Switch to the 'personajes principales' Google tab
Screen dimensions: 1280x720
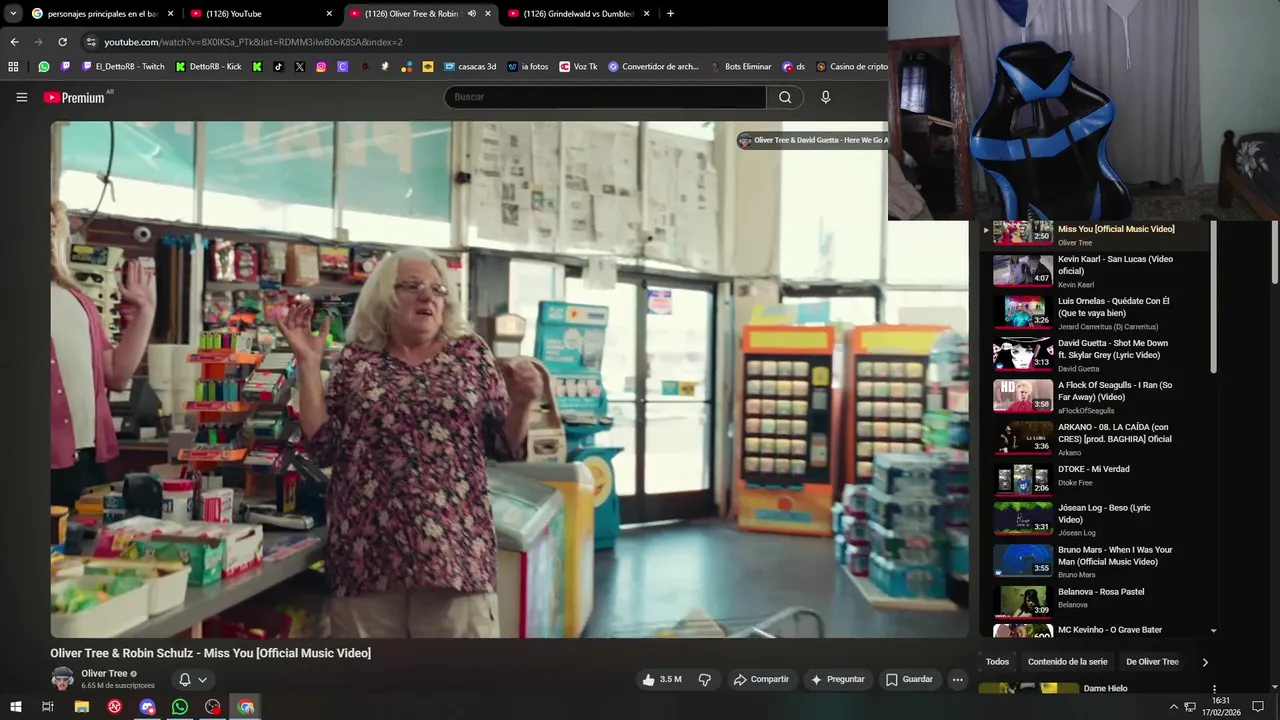pyautogui.click(x=101, y=14)
